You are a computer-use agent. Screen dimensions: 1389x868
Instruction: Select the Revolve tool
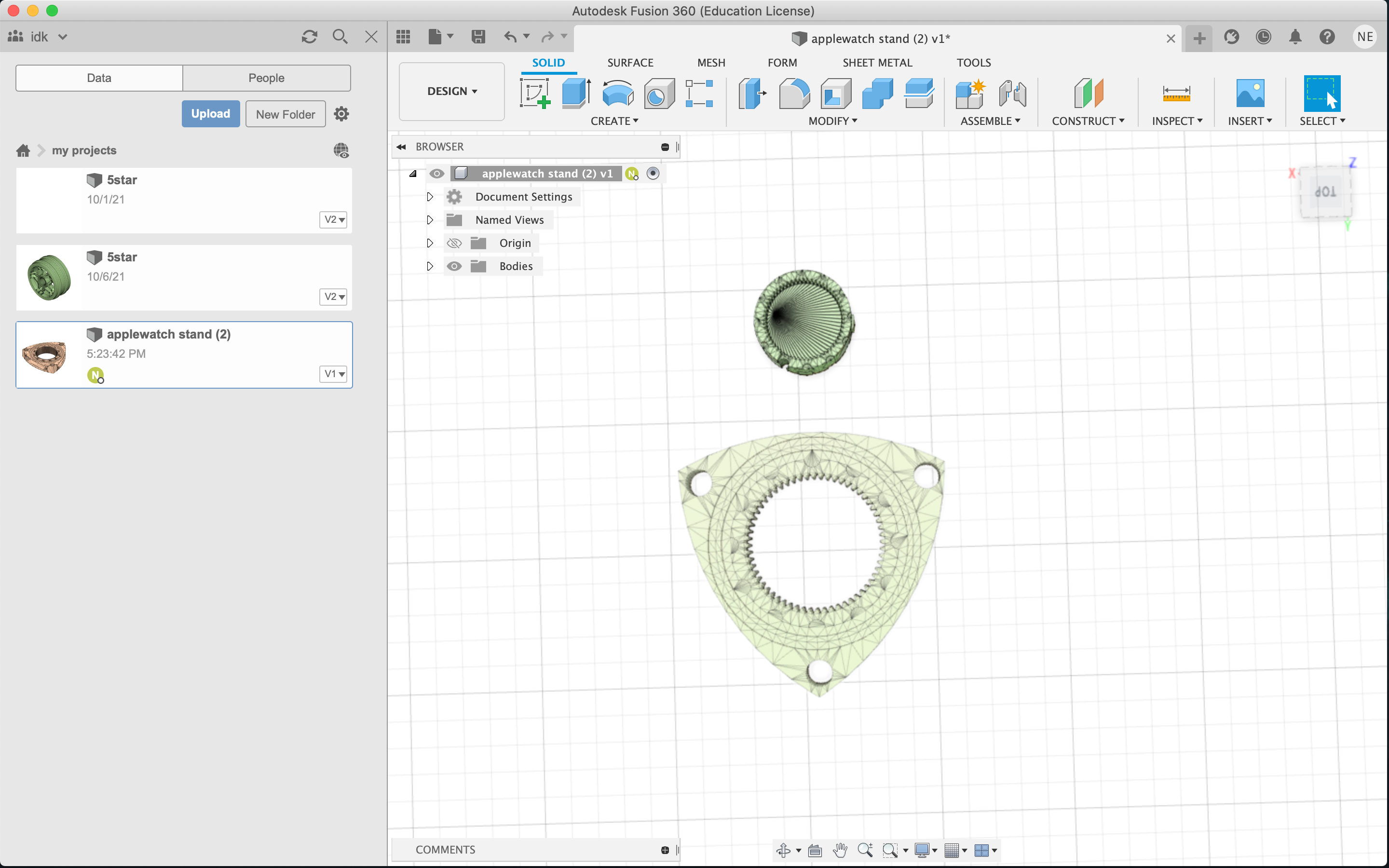tap(618, 94)
